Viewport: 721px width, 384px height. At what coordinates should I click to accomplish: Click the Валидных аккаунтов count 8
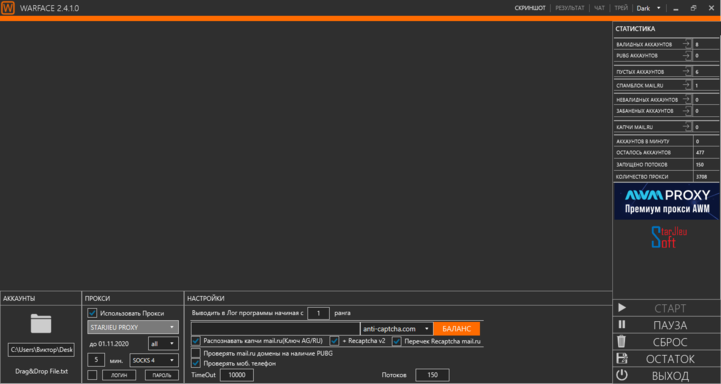[697, 44]
